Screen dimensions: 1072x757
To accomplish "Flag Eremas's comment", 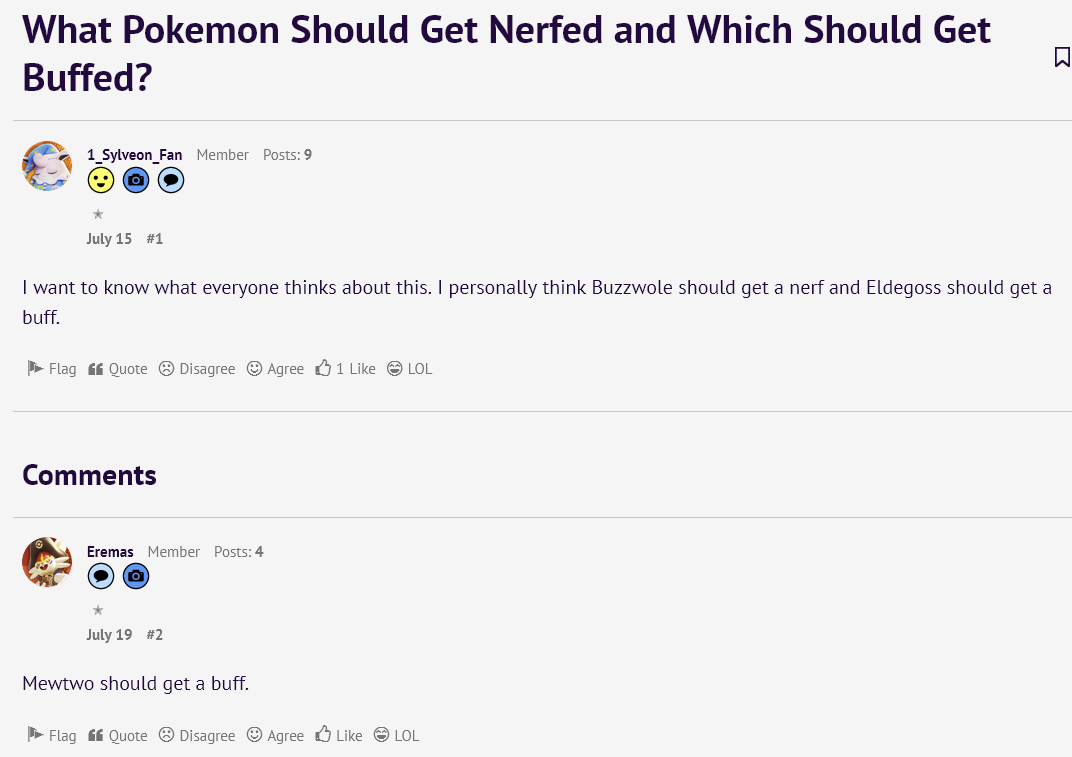I will click(x=51, y=735).
